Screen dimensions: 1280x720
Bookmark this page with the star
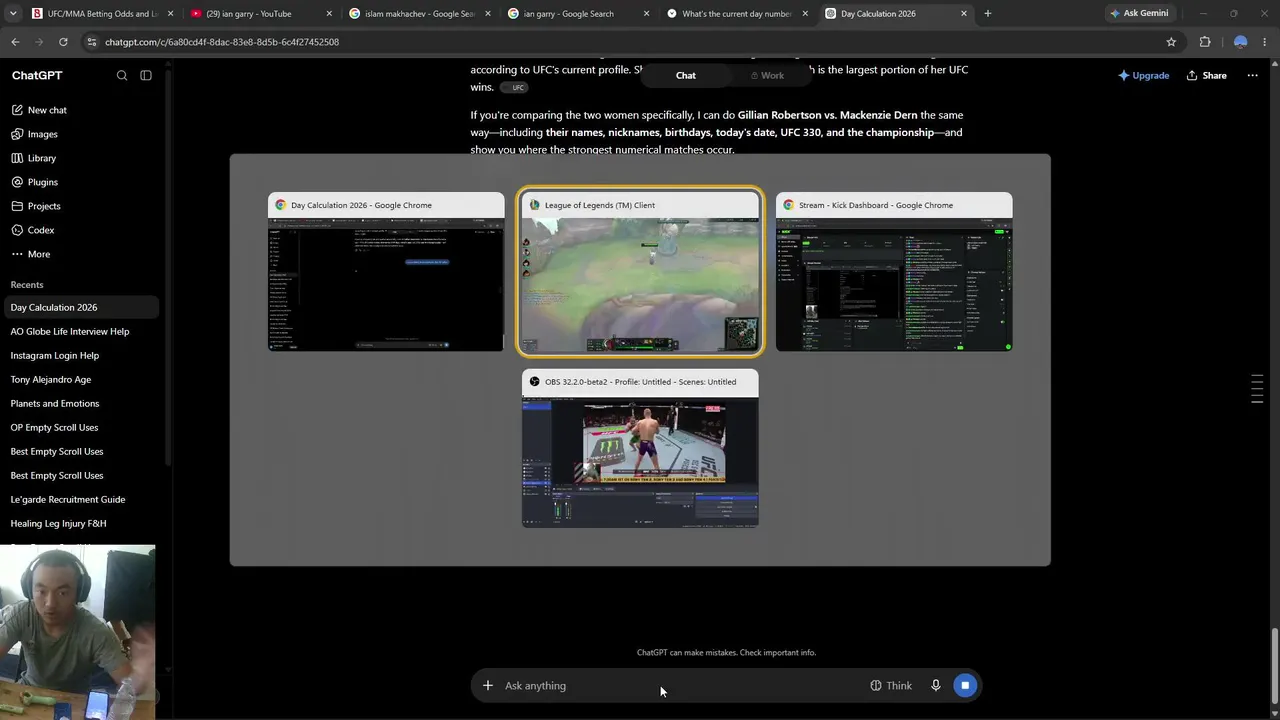(x=1171, y=42)
